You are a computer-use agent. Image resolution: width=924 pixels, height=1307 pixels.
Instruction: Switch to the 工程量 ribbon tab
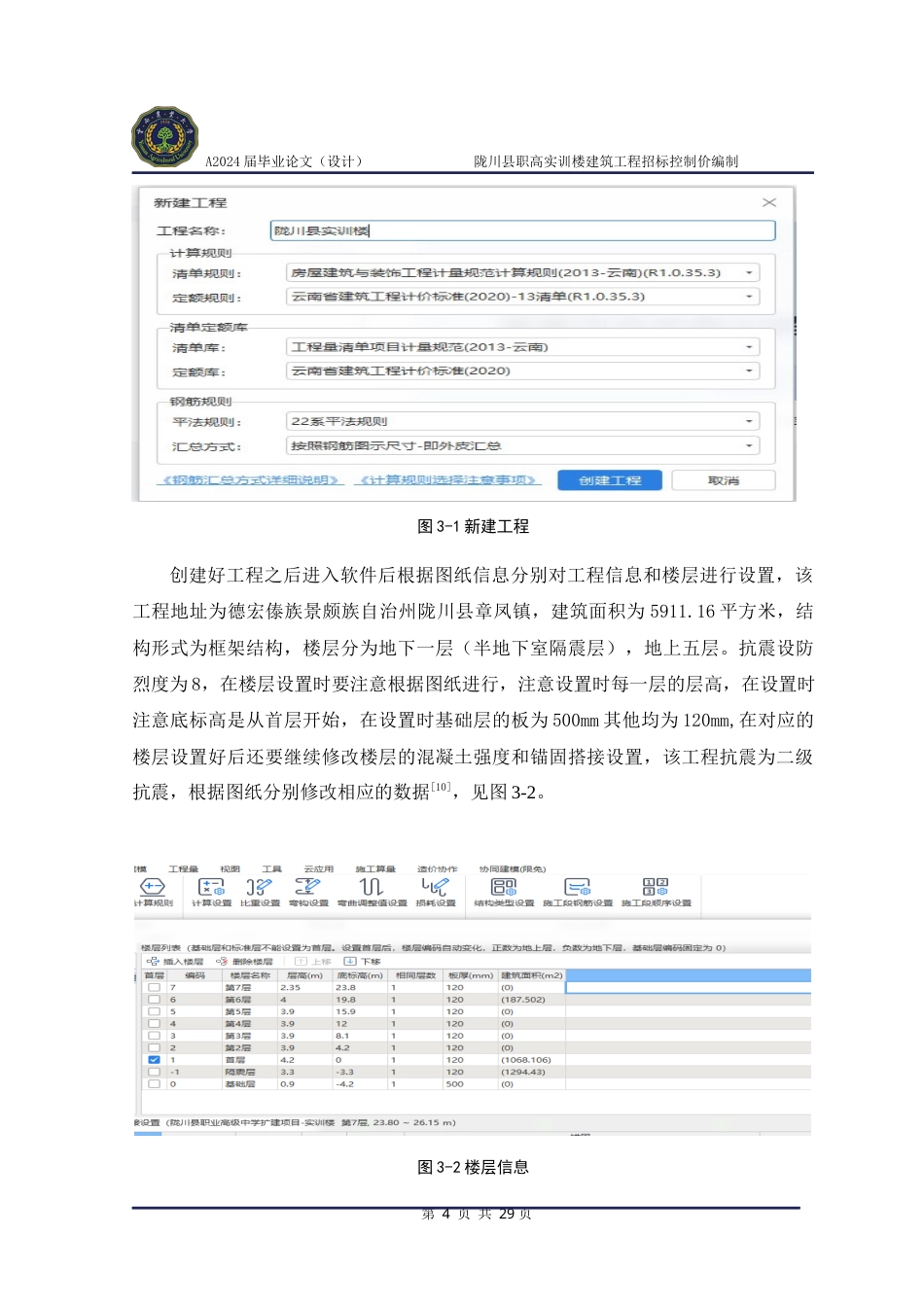click(183, 869)
